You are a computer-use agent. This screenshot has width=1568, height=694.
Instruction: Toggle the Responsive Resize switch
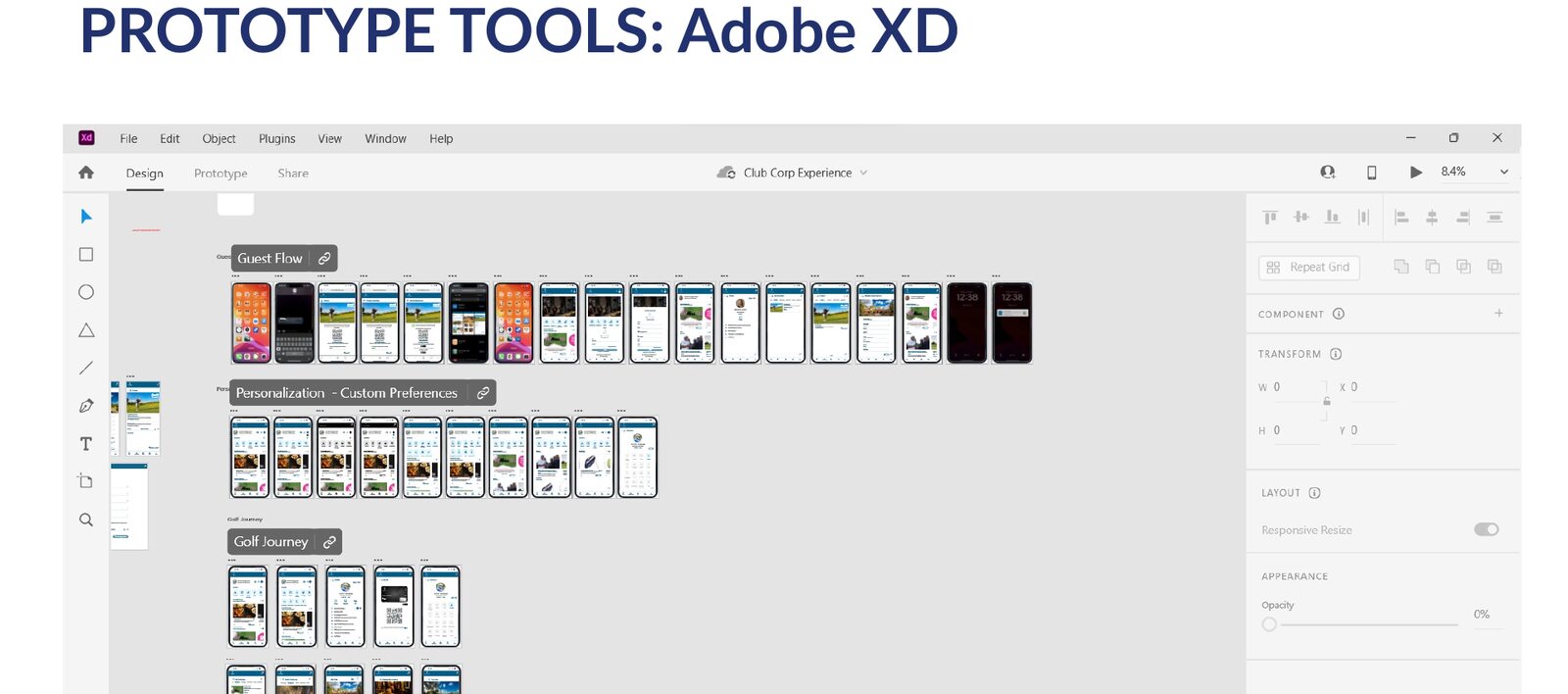(1487, 529)
